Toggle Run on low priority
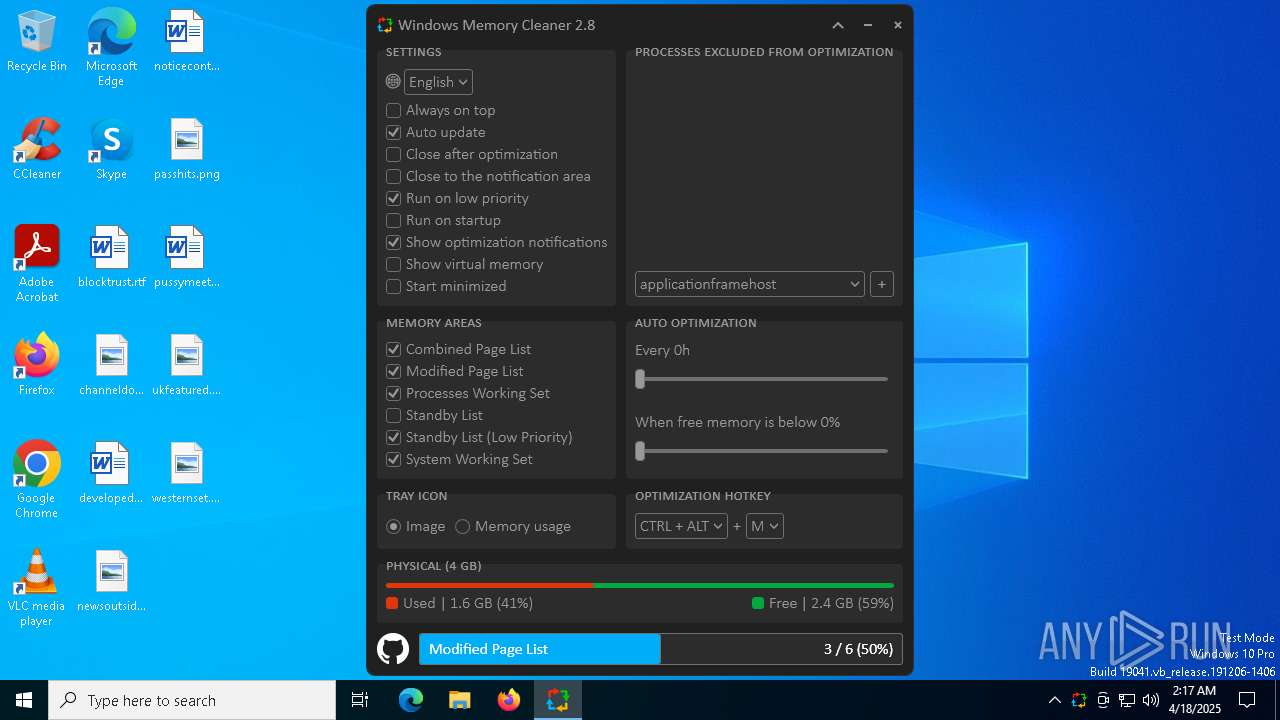The image size is (1280, 720). [458, 198]
